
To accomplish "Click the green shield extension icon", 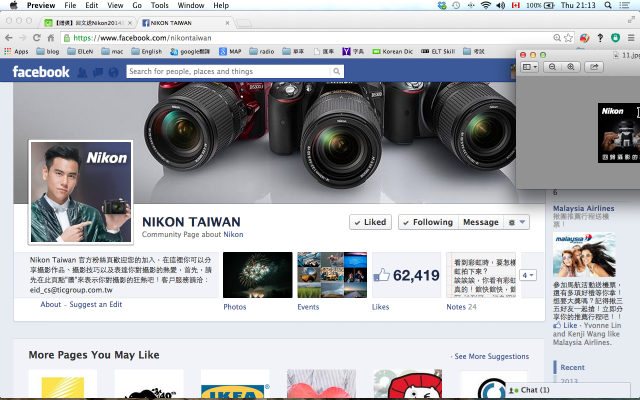I will coord(616,38).
